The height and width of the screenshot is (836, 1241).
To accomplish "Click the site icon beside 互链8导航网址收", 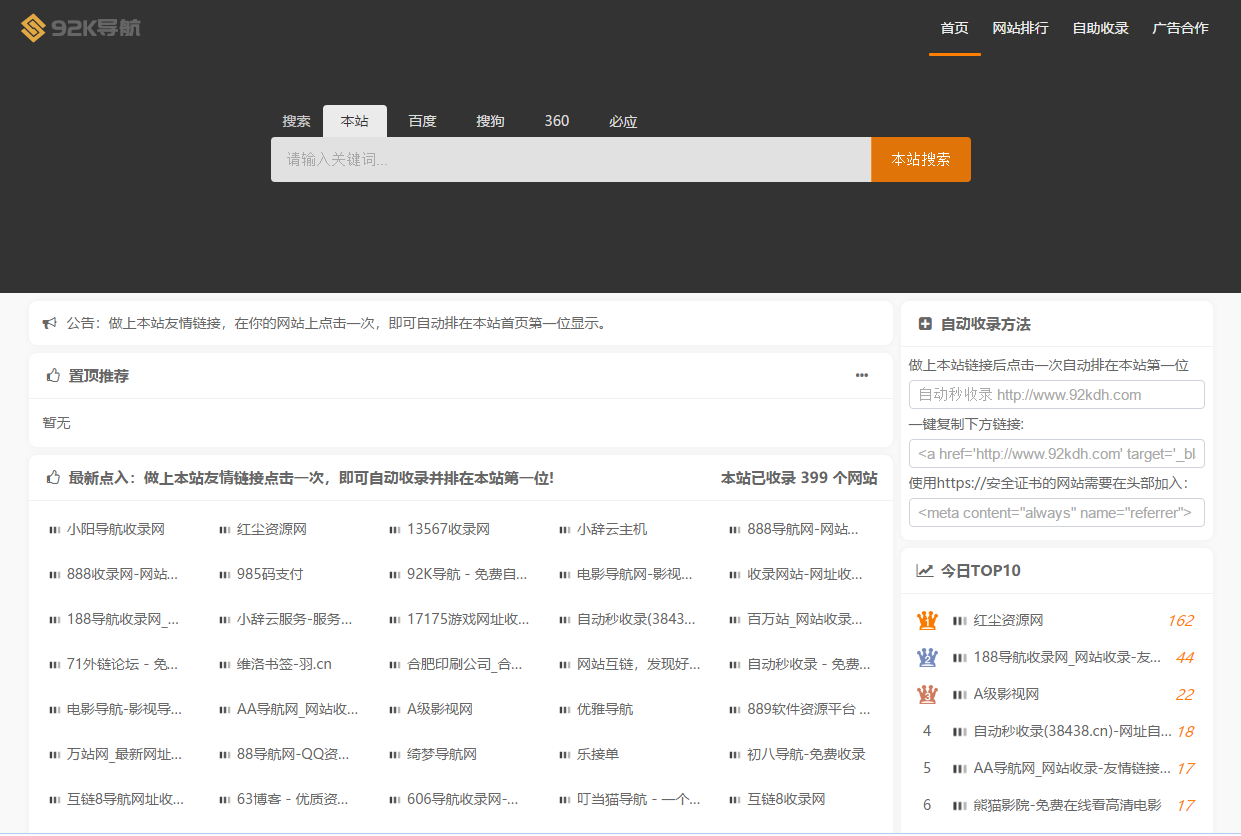I will click(x=55, y=799).
